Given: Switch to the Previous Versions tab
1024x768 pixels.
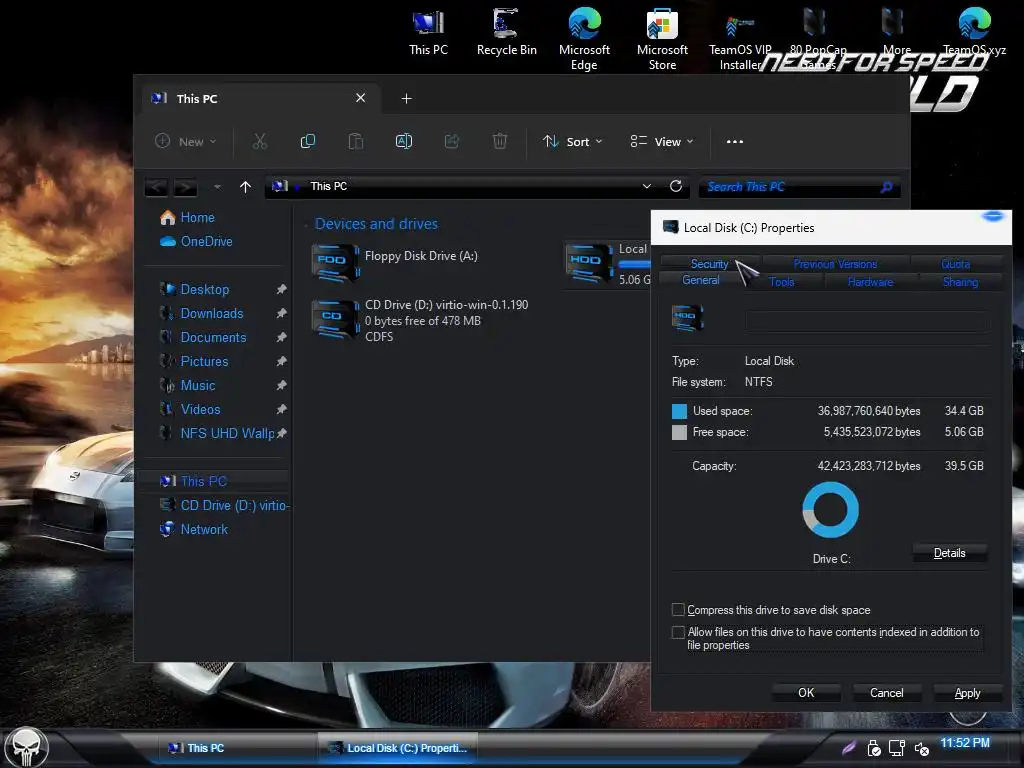Looking at the screenshot, I should tap(835, 264).
